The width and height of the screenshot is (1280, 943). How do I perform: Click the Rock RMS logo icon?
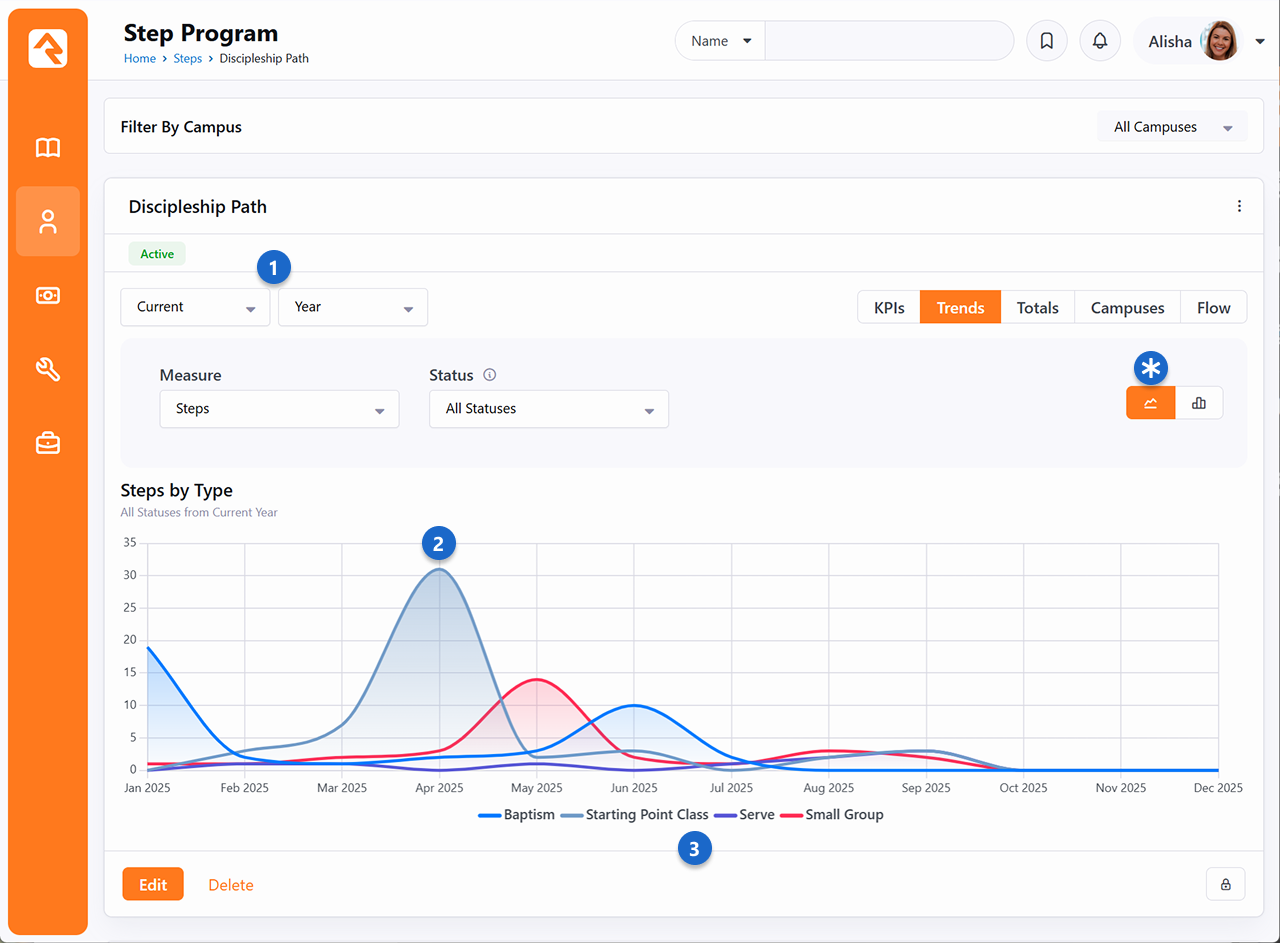[x=48, y=48]
